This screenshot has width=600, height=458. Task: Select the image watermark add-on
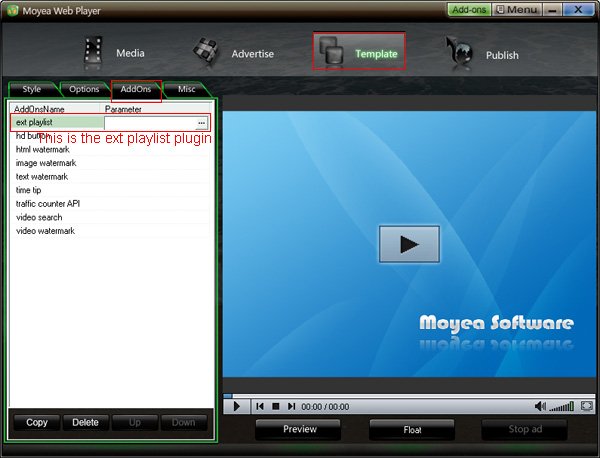[x=110, y=163]
